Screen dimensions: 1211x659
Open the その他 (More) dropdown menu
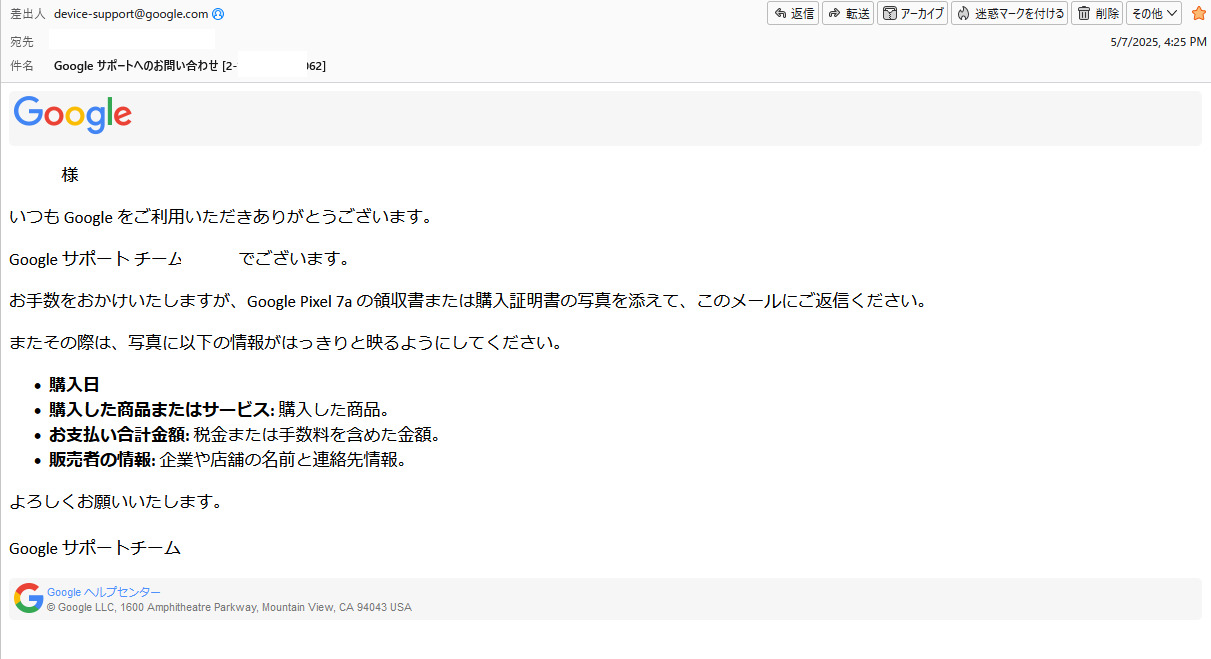point(1154,14)
